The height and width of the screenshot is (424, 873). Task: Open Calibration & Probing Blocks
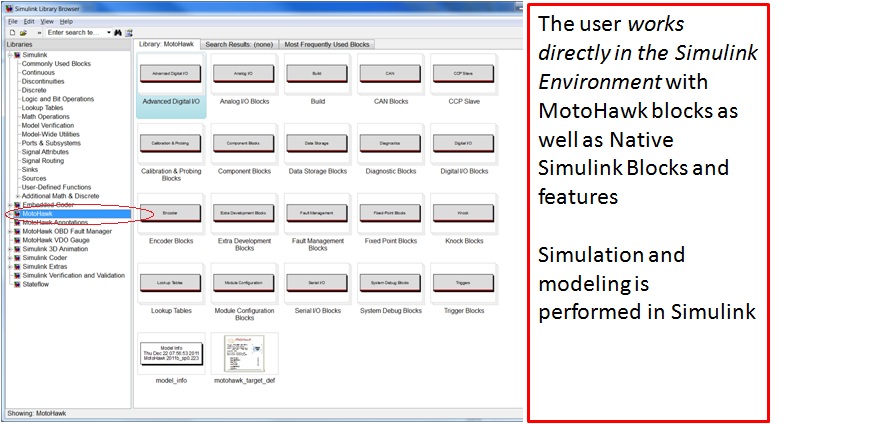(x=171, y=143)
